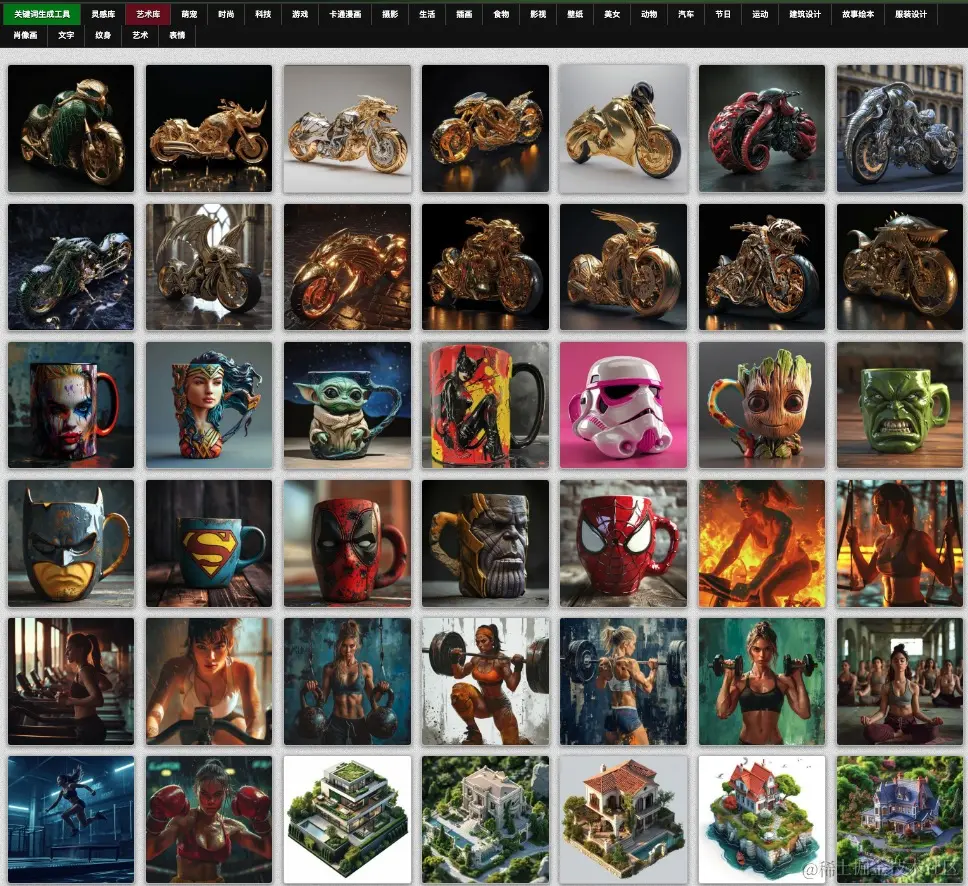Open the woman boxer red gloves image
Viewport: 968px width, 886px height.
209,820
